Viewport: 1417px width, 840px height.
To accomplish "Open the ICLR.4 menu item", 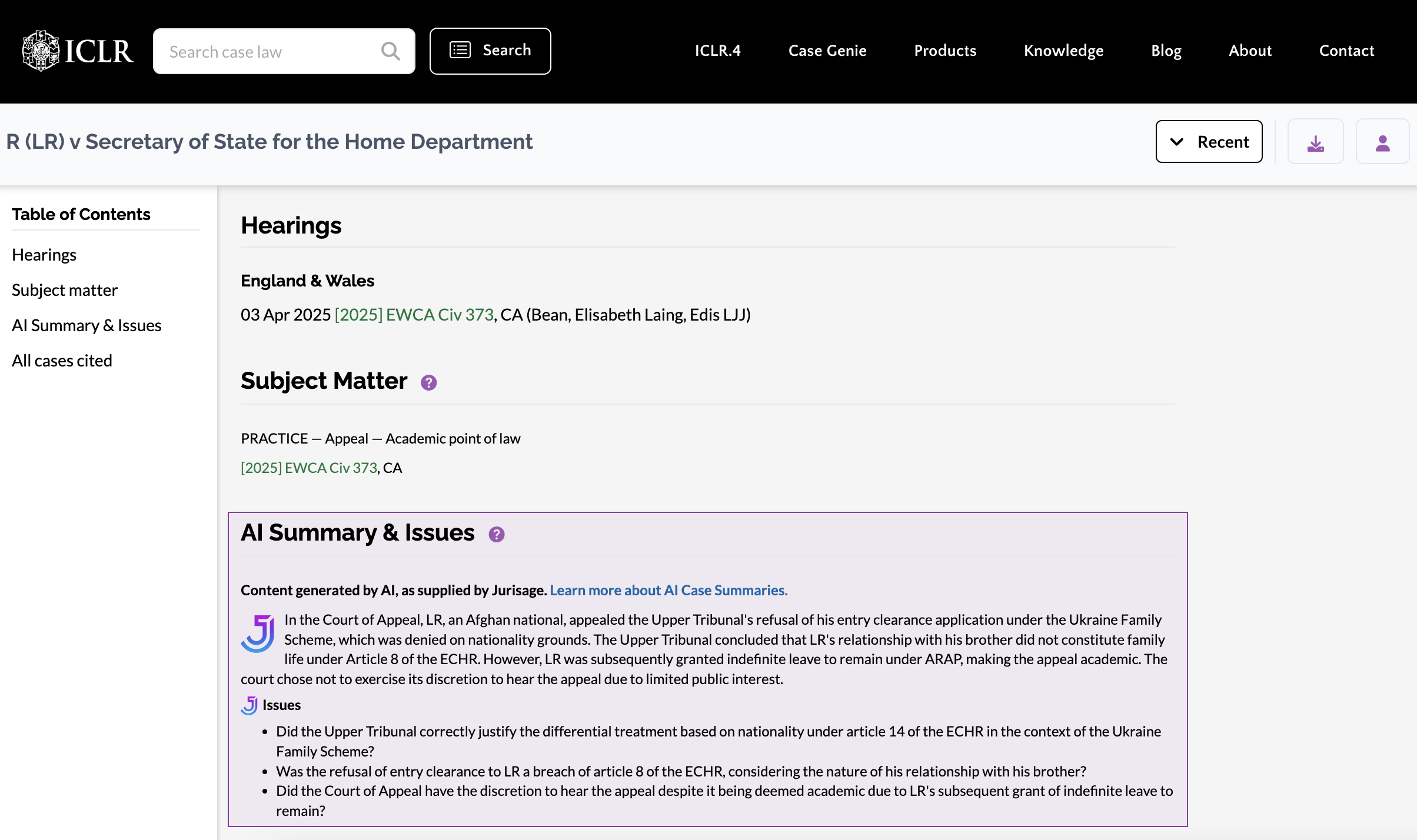I will click(x=717, y=51).
